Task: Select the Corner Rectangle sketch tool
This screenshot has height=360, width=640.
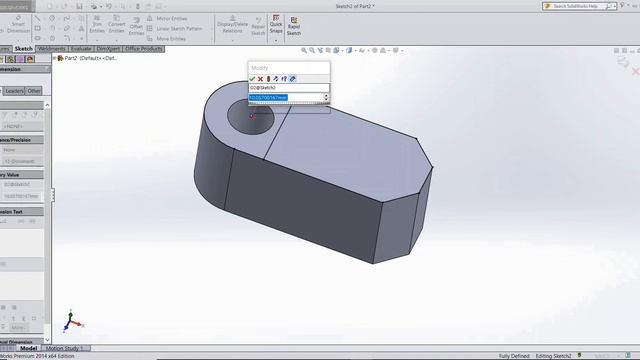Action: point(38,28)
